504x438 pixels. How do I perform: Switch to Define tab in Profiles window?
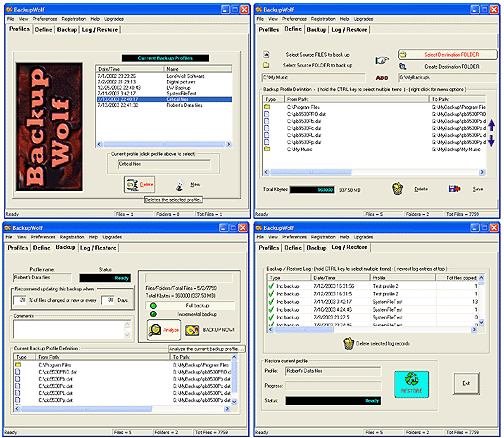click(x=43, y=30)
